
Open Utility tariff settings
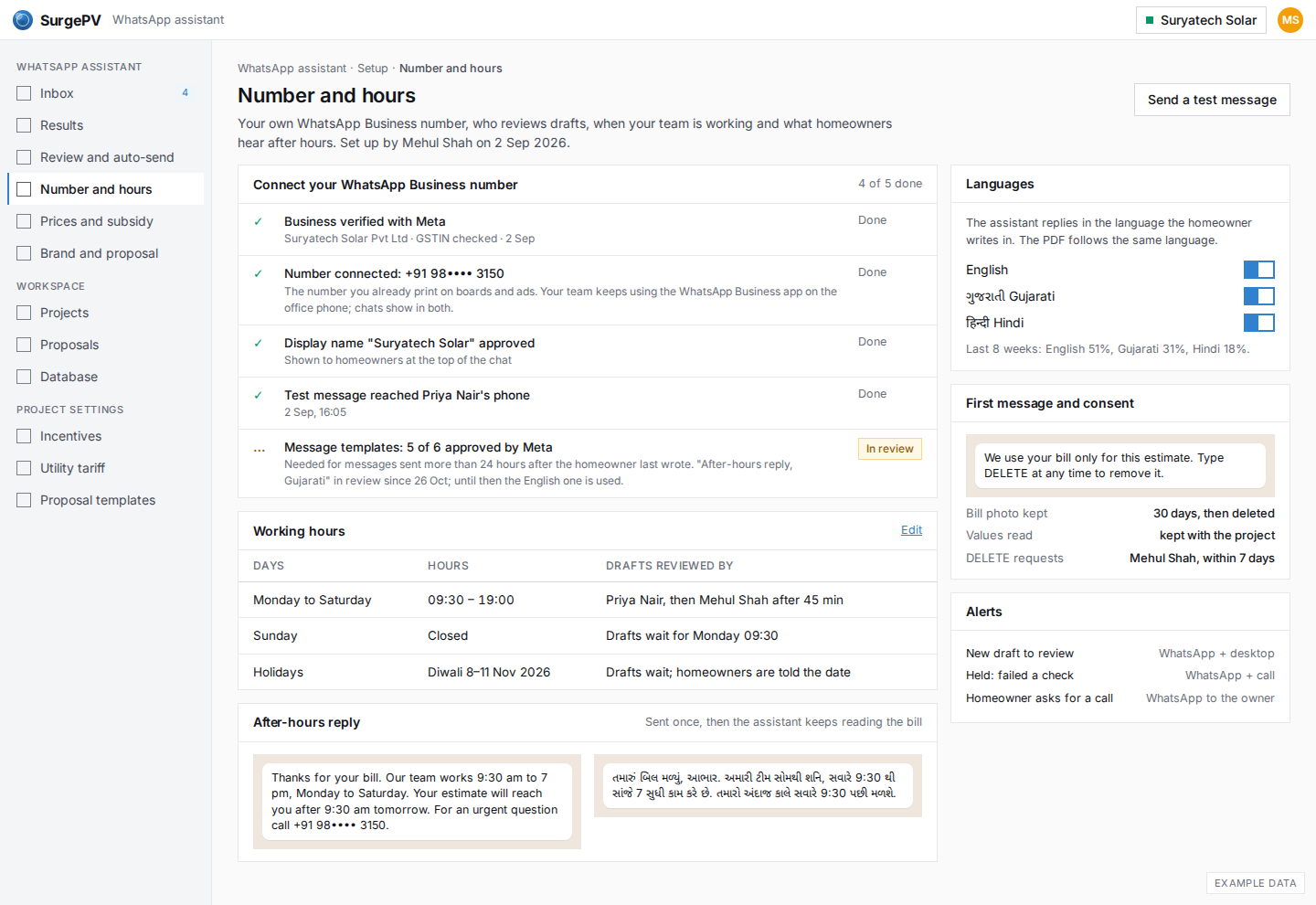point(105,468)
